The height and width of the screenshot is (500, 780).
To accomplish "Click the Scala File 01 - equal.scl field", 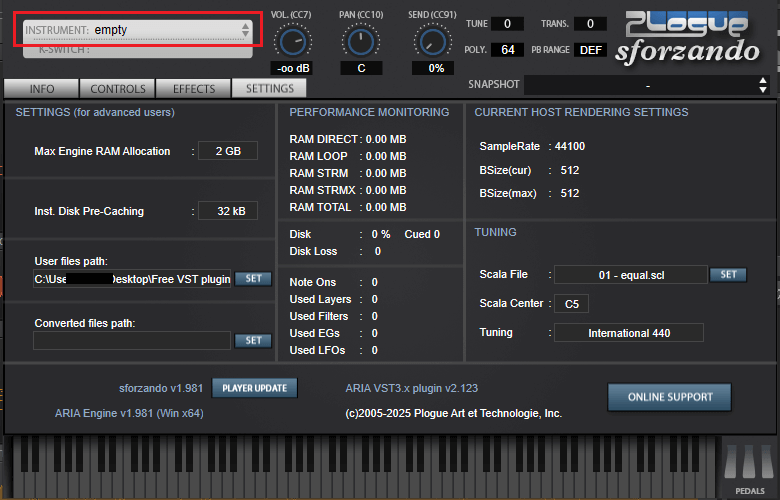I will 631,275.
